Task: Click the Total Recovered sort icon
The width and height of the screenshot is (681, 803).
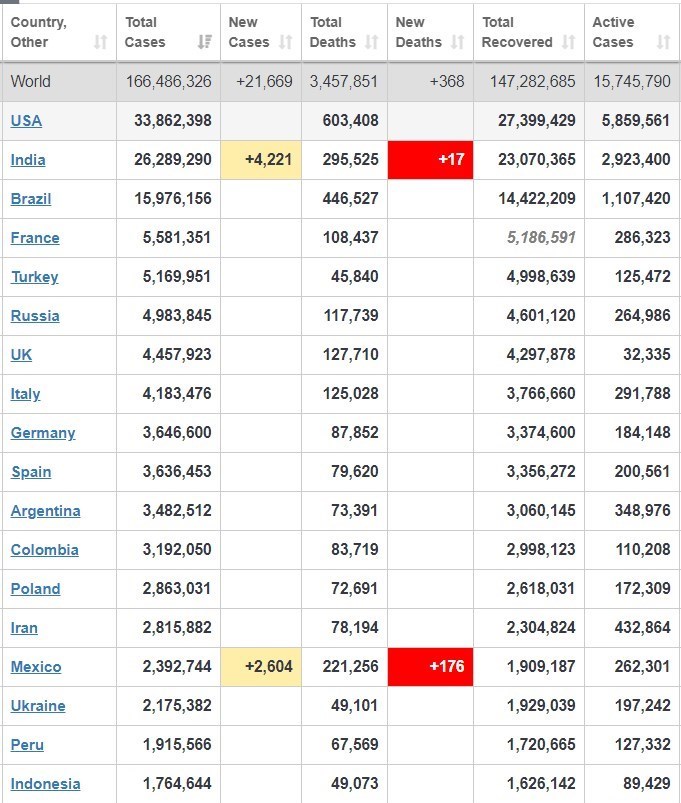Action: (x=569, y=42)
